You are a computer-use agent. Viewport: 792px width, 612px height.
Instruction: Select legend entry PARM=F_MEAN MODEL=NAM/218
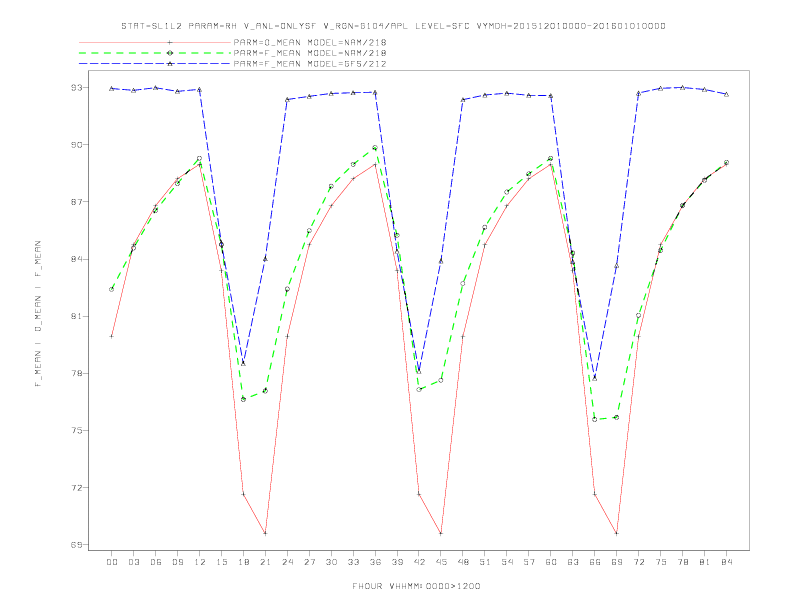point(310,53)
